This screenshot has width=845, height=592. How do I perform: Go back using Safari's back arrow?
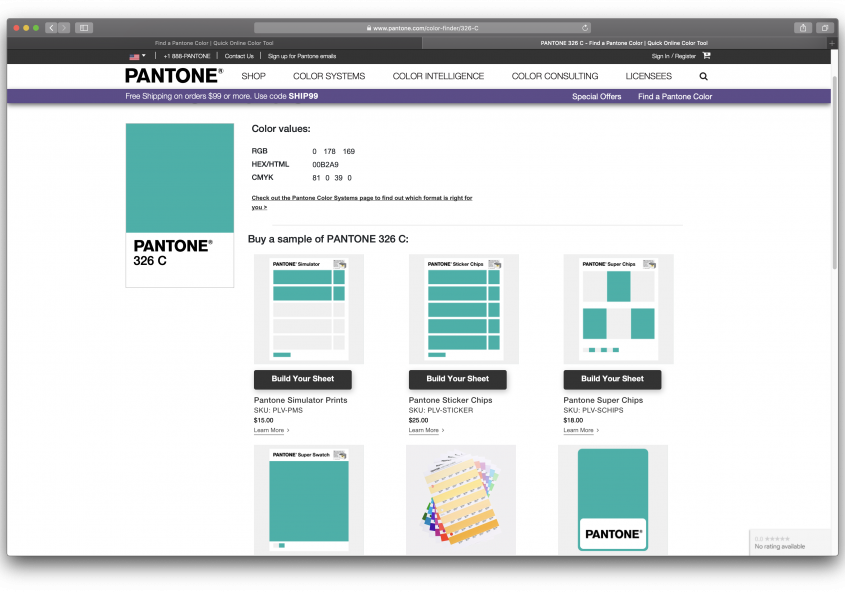[x=51, y=28]
